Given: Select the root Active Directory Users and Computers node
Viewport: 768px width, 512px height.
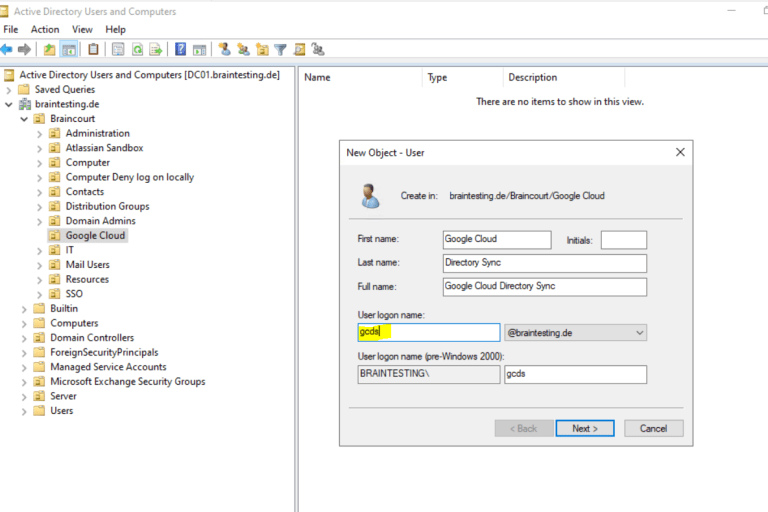Looking at the screenshot, I should coord(149,74).
